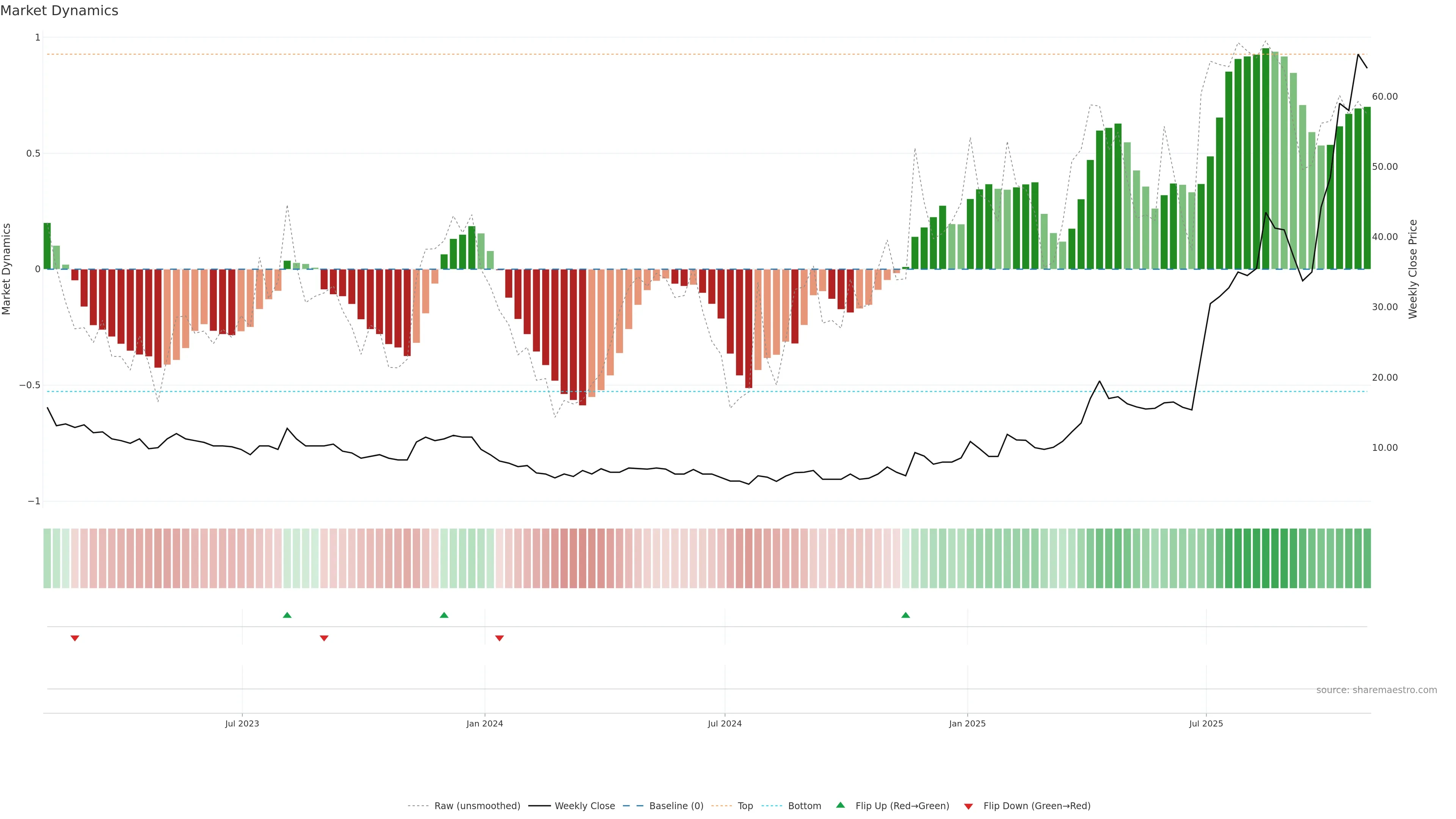Click the green flip-up marker near Aug 2023
The image size is (1456, 819).
[287, 615]
